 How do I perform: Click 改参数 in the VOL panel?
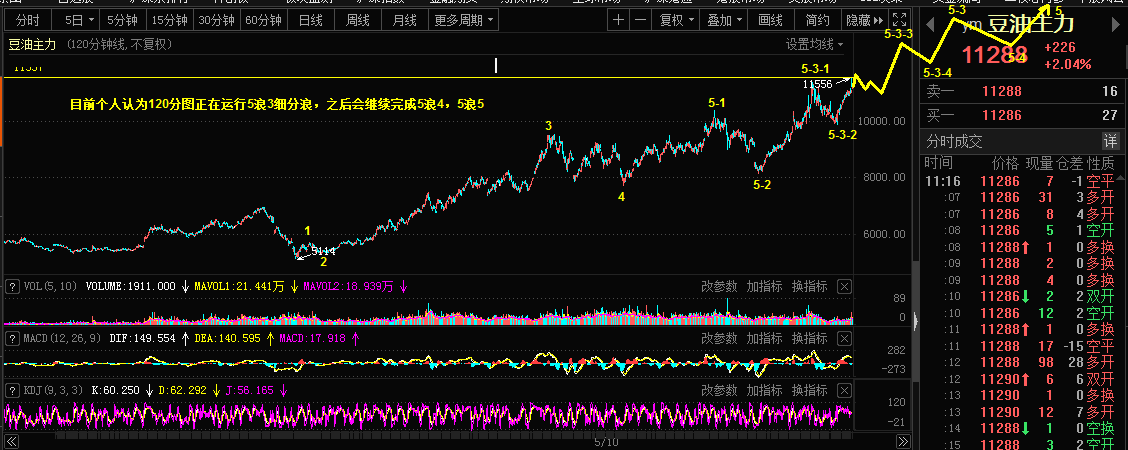[719, 286]
